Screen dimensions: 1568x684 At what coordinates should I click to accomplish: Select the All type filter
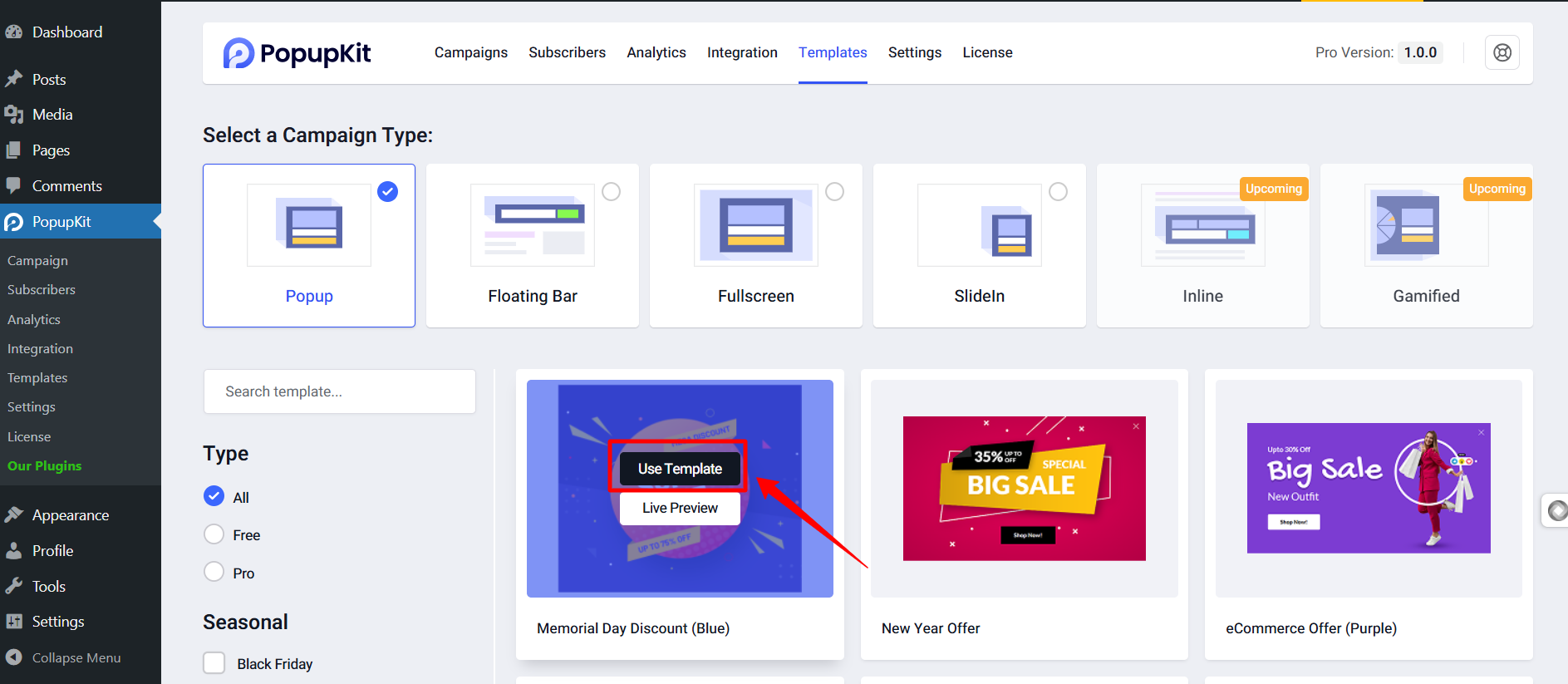(214, 496)
